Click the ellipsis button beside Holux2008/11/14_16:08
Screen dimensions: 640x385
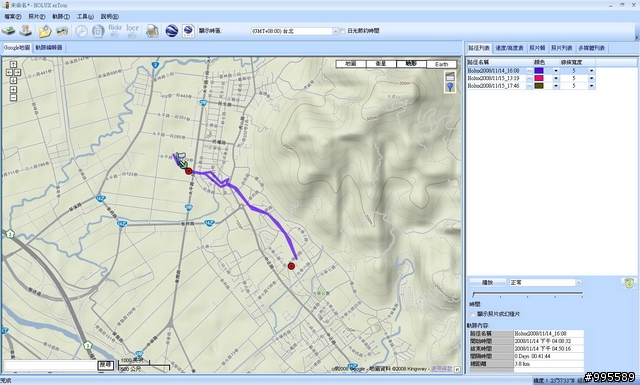529,71
